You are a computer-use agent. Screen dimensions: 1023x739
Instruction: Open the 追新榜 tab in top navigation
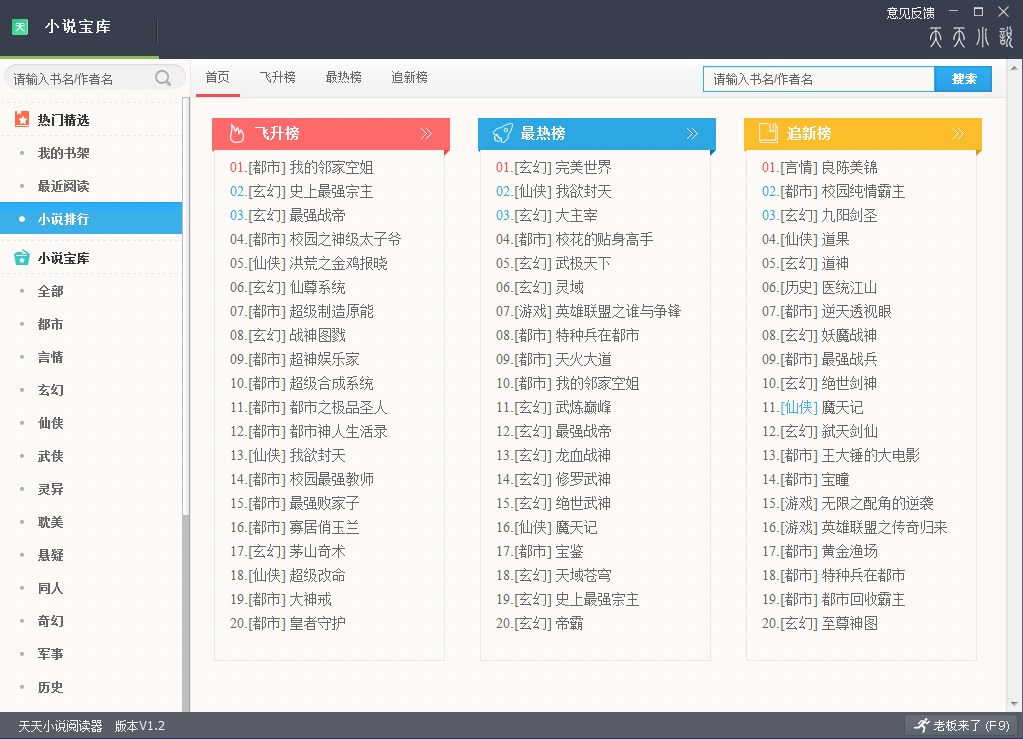409,76
